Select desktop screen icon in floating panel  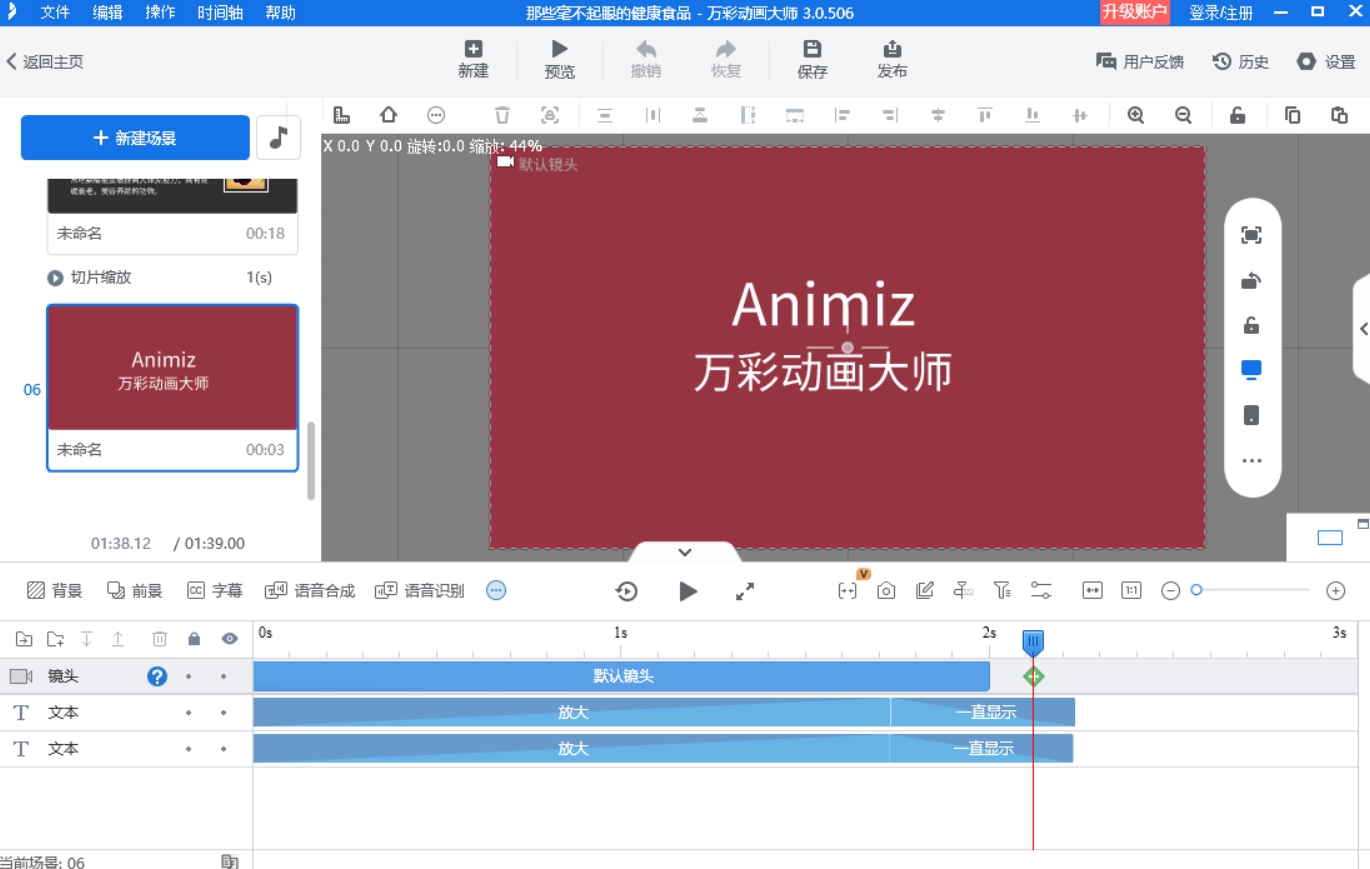pos(1251,370)
